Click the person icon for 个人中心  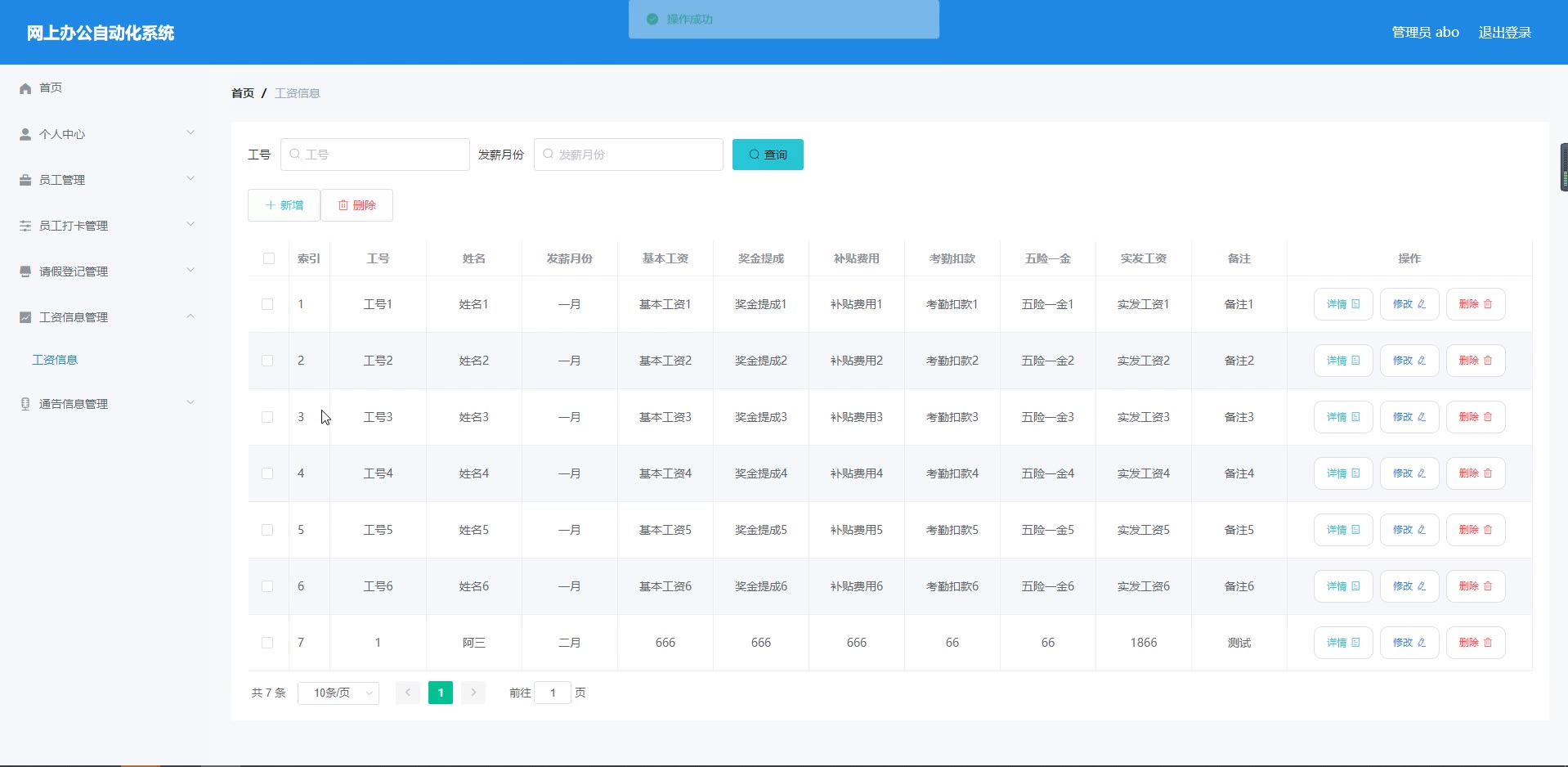(25, 134)
